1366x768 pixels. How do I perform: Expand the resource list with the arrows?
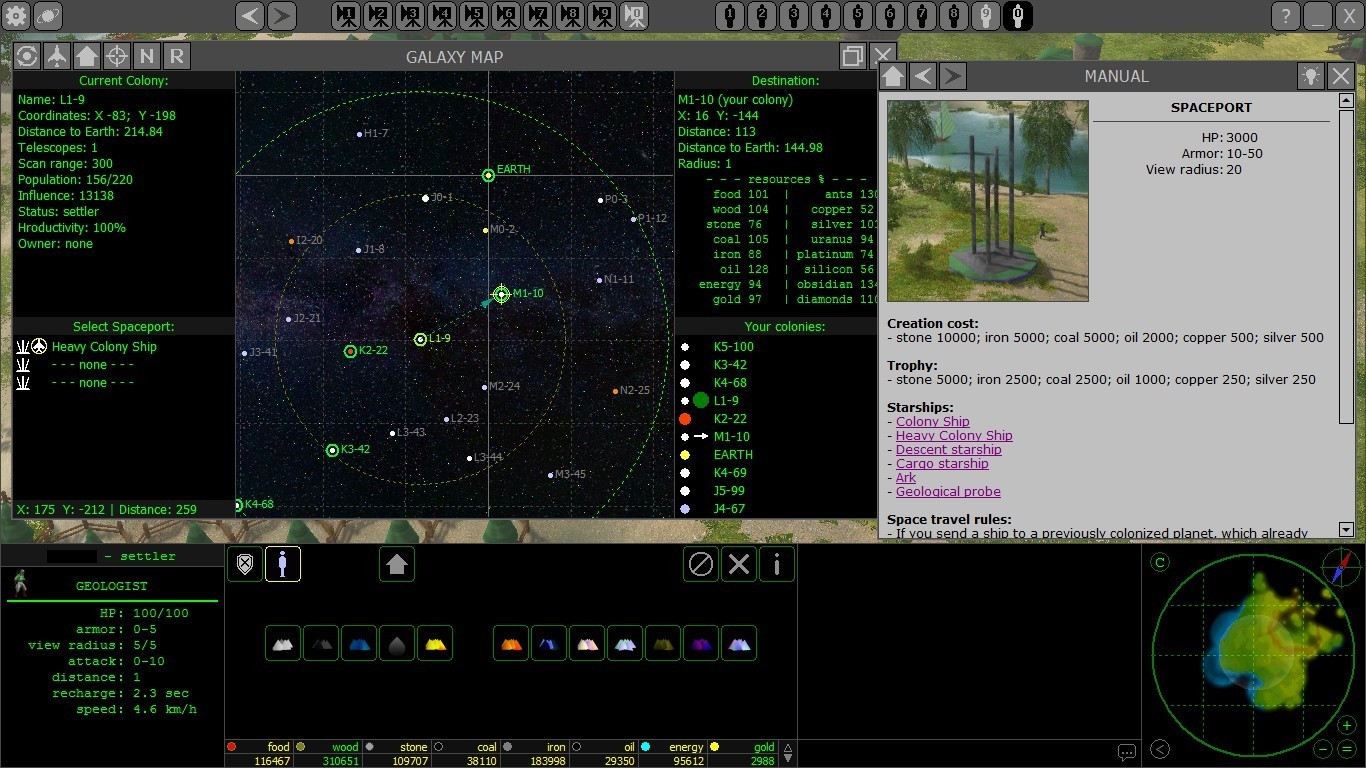[788, 752]
